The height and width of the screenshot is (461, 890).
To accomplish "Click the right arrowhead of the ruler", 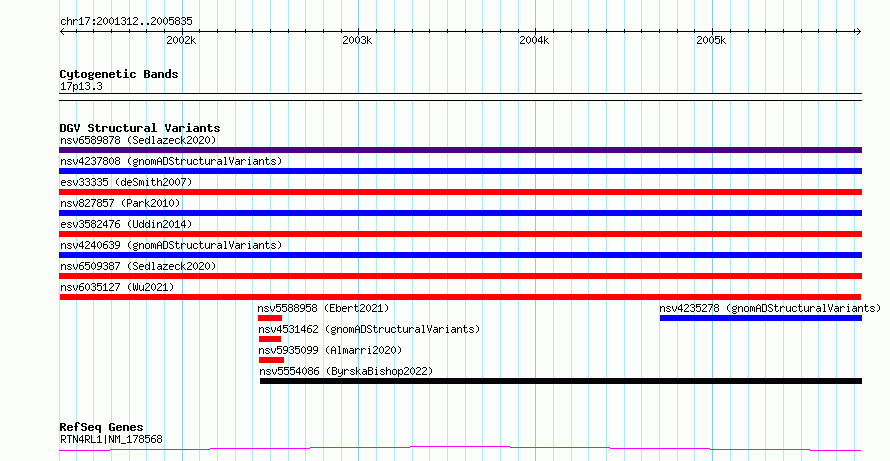I will click(x=858, y=32).
